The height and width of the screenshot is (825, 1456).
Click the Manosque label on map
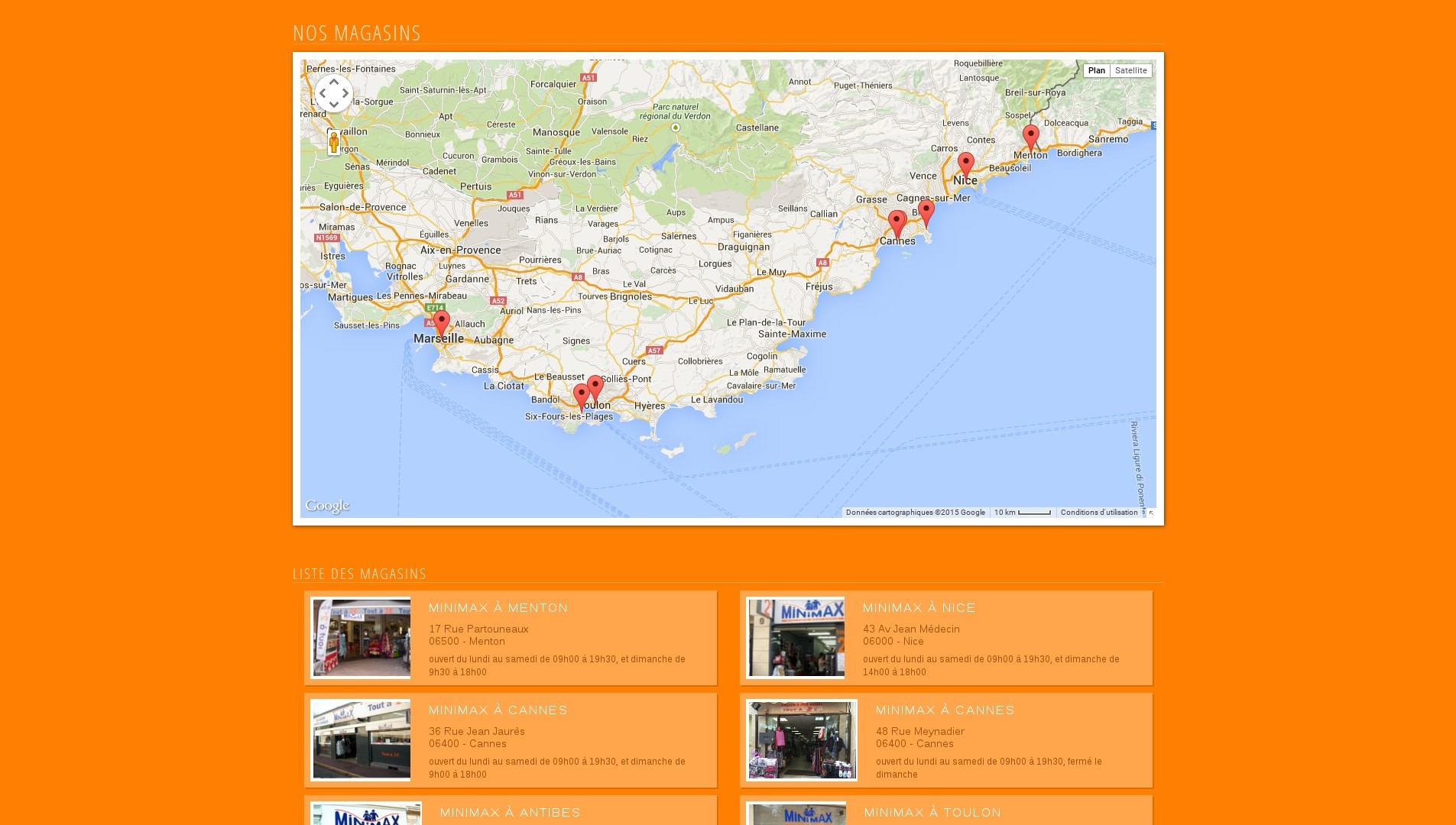pyautogui.click(x=556, y=132)
